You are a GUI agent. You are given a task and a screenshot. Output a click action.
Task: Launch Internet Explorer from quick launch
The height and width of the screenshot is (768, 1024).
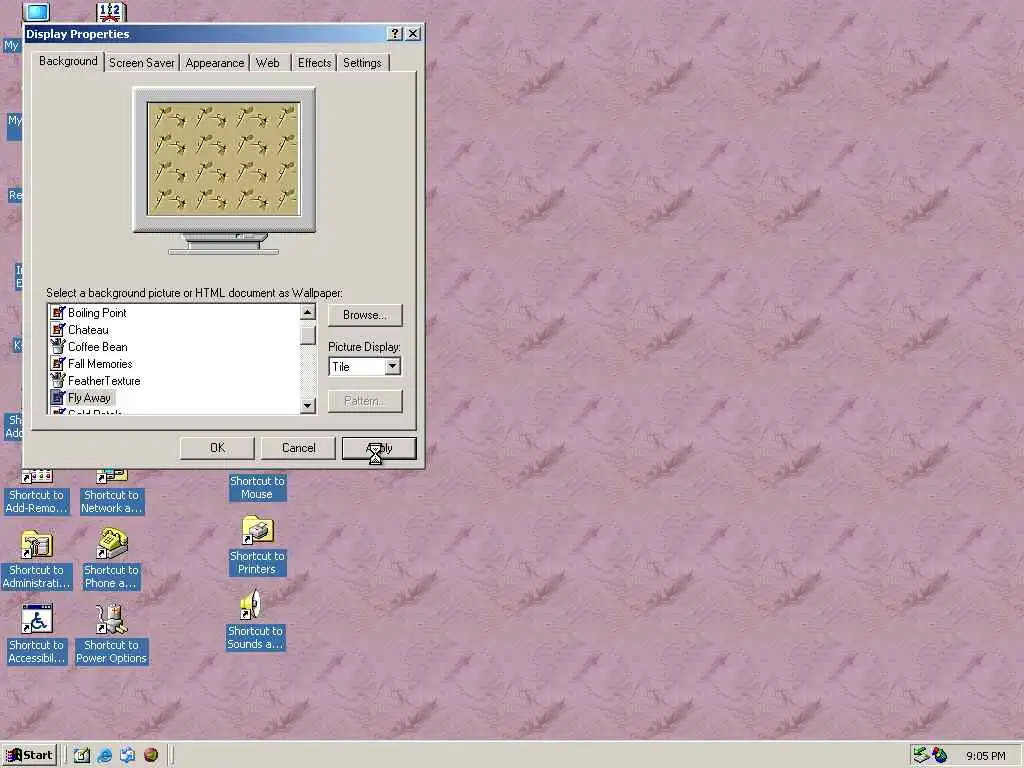pyautogui.click(x=104, y=756)
